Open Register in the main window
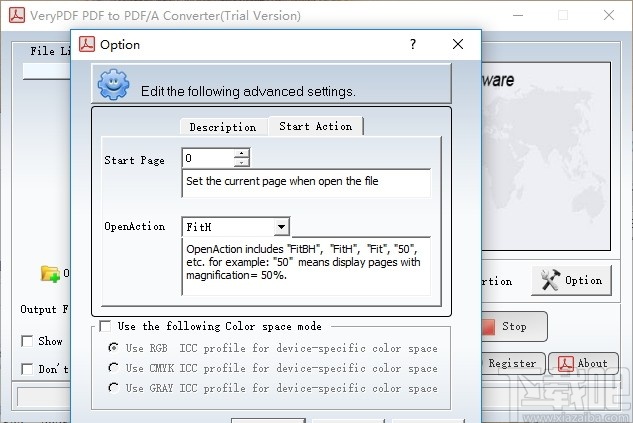633x423 pixels. (x=513, y=363)
